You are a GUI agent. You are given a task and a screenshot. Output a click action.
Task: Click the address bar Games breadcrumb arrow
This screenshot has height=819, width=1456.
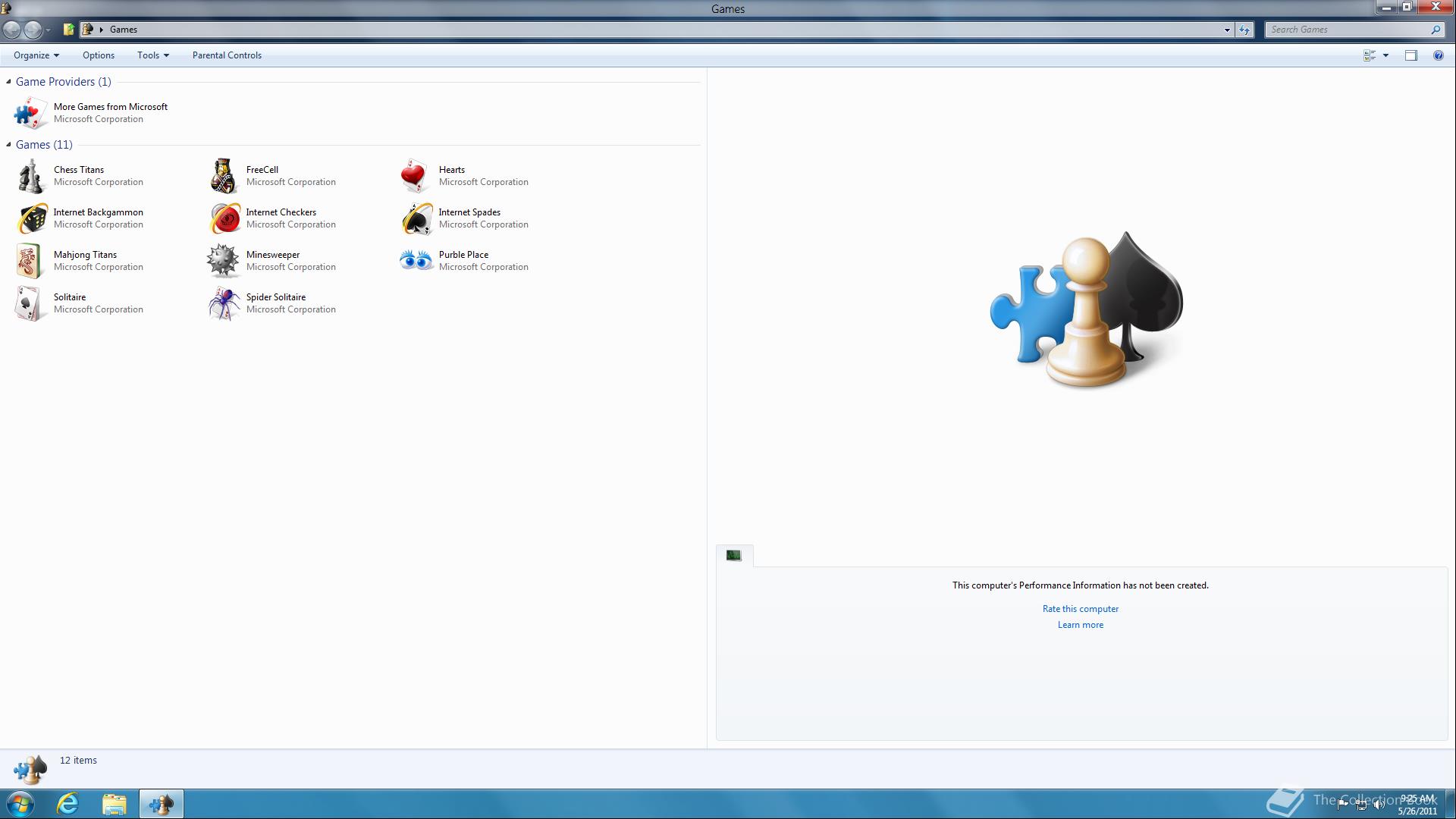coord(101,30)
